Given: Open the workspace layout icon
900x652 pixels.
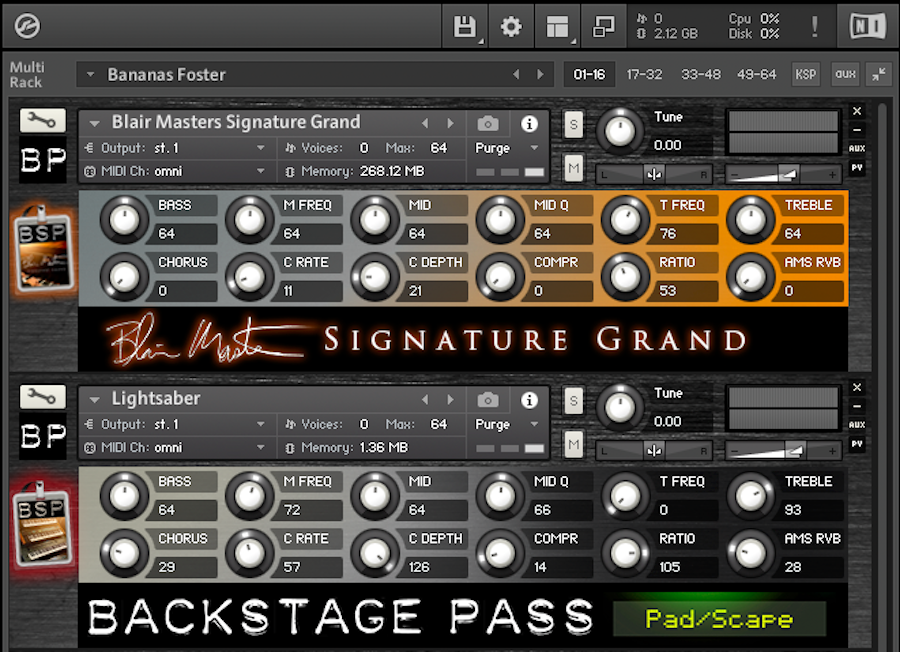Looking at the screenshot, I should point(557,26).
